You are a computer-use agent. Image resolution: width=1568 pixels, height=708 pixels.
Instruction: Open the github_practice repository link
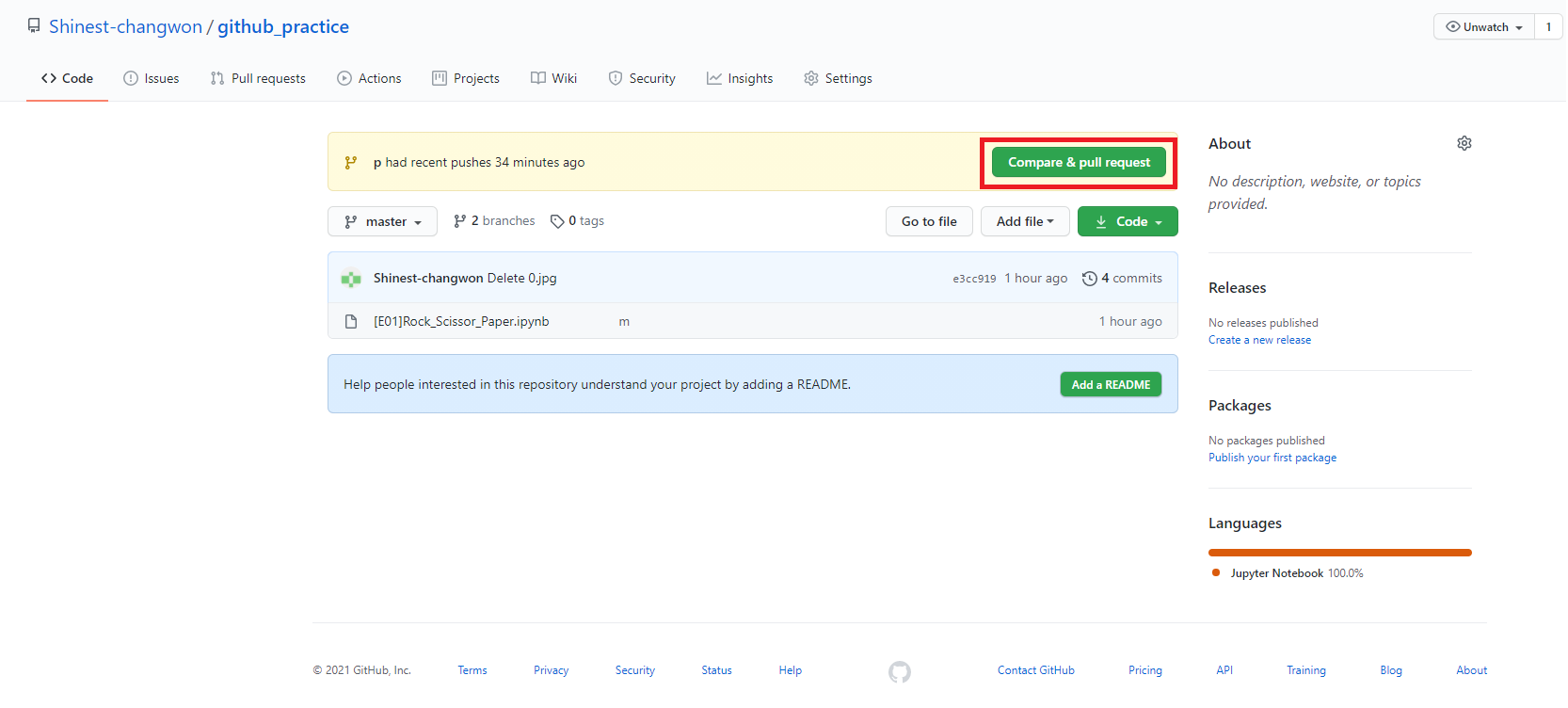283,26
